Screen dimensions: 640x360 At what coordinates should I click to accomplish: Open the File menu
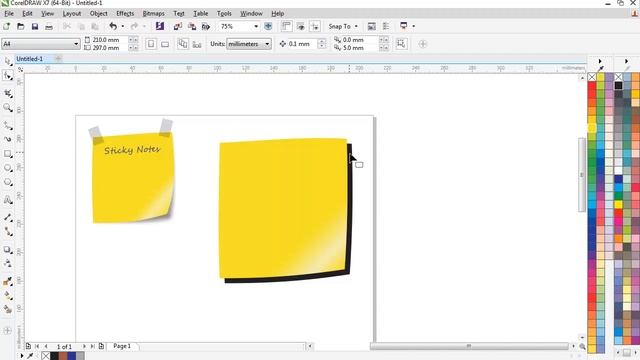9,13
